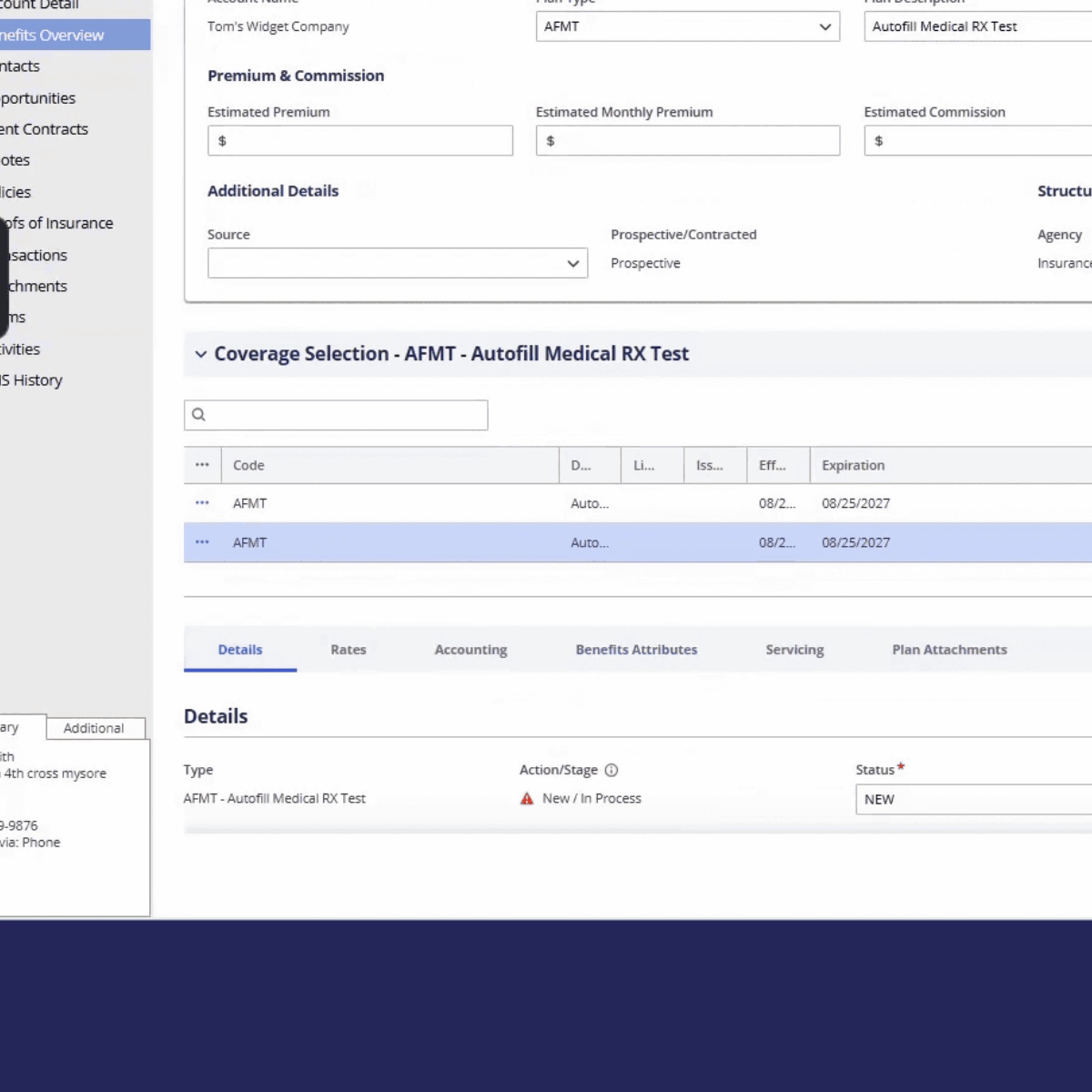Select the Additional tab in sidebar panel
Image resolution: width=1092 pixels, height=1092 pixels.
pos(95,728)
